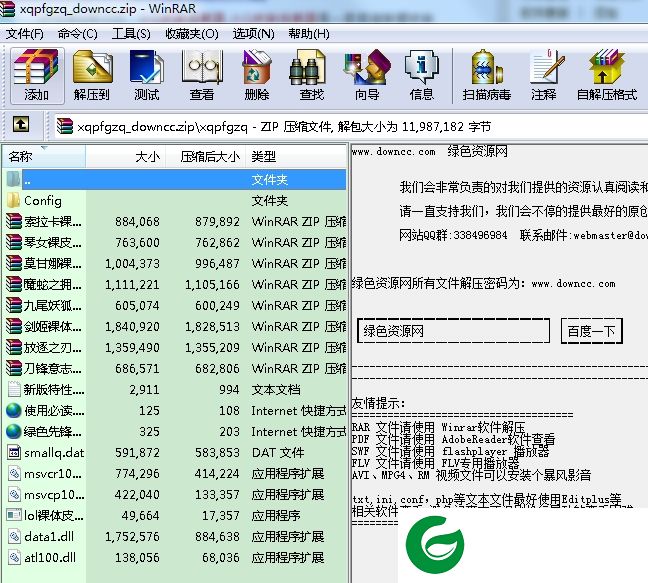Select the 剑姬裸体 archive row
The height and width of the screenshot is (583, 648).
(x=175, y=326)
